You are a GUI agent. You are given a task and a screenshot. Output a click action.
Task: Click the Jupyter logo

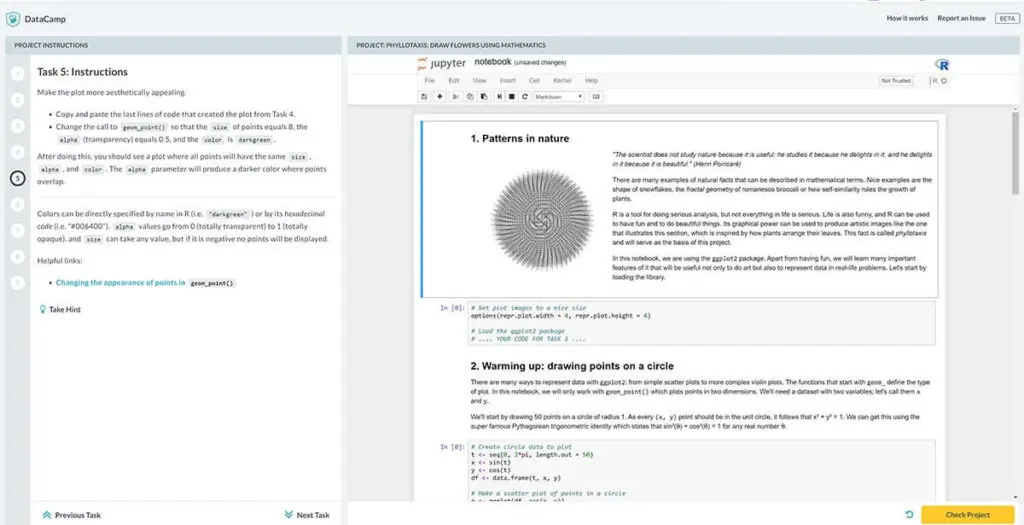(441, 63)
